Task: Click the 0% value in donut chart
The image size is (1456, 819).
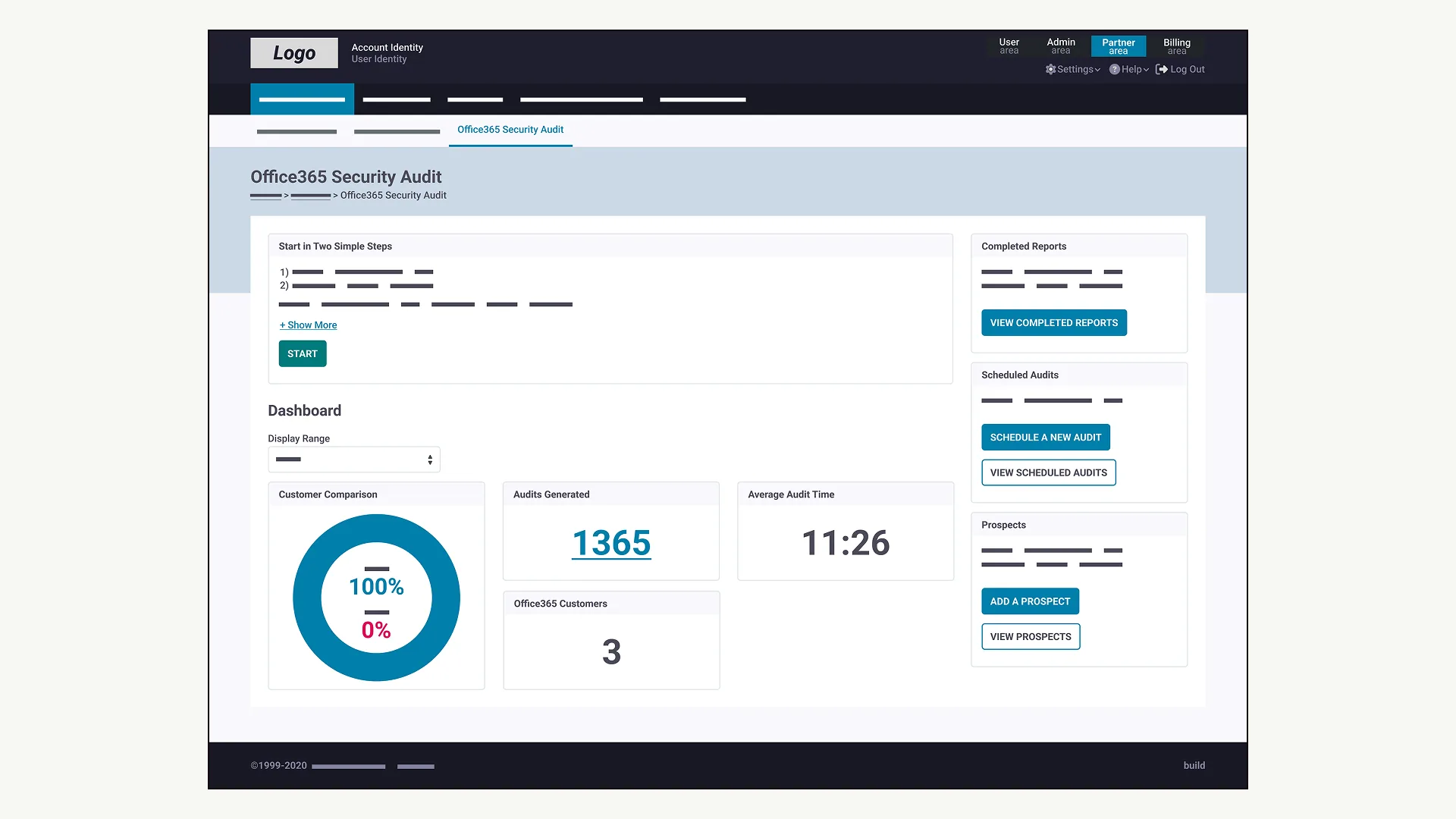Action: click(x=376, y=629)
